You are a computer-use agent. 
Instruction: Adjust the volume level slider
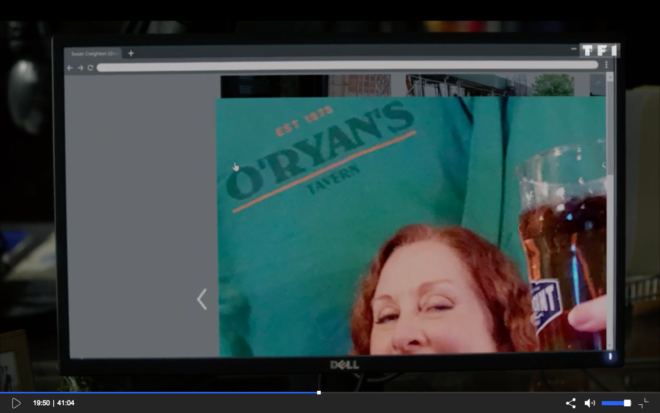click(616, 403)
